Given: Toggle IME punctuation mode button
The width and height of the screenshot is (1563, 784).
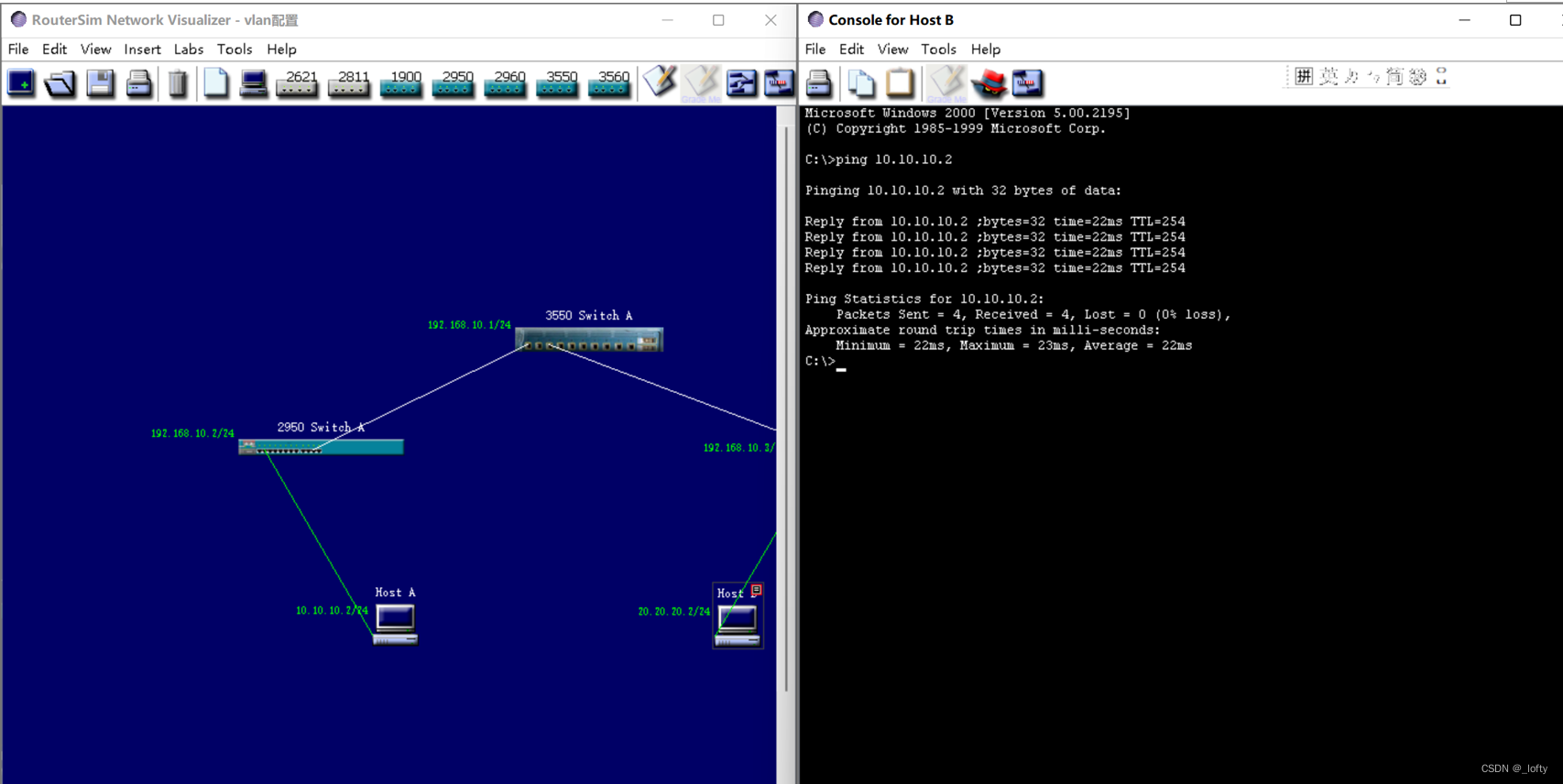Looking at the screenshot, I should click(1373, 76).
